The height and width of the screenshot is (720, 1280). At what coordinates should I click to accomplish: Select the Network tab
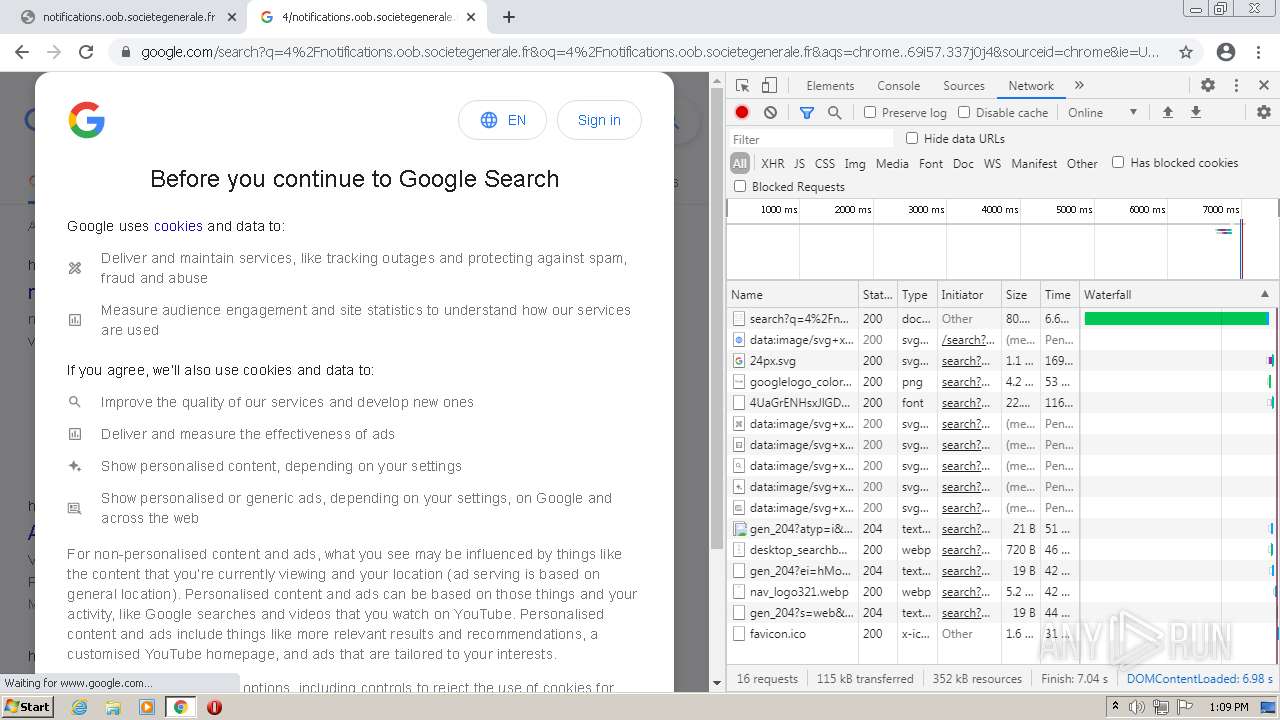pos(1031,86)
